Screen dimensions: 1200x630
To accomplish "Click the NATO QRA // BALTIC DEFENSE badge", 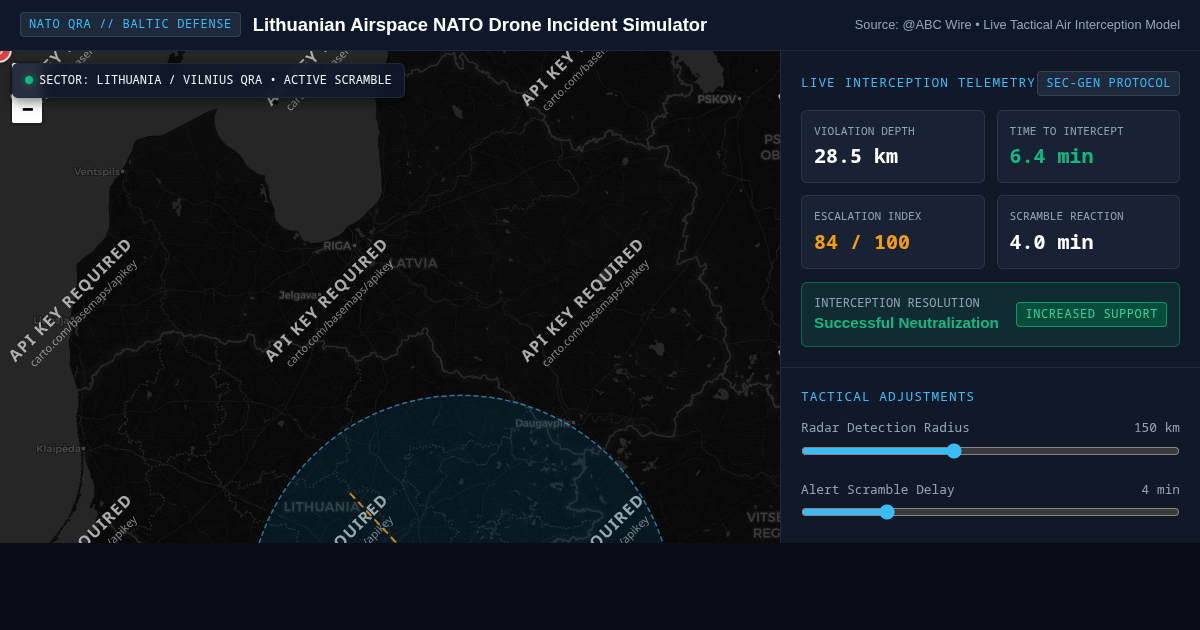I will 130,24.
